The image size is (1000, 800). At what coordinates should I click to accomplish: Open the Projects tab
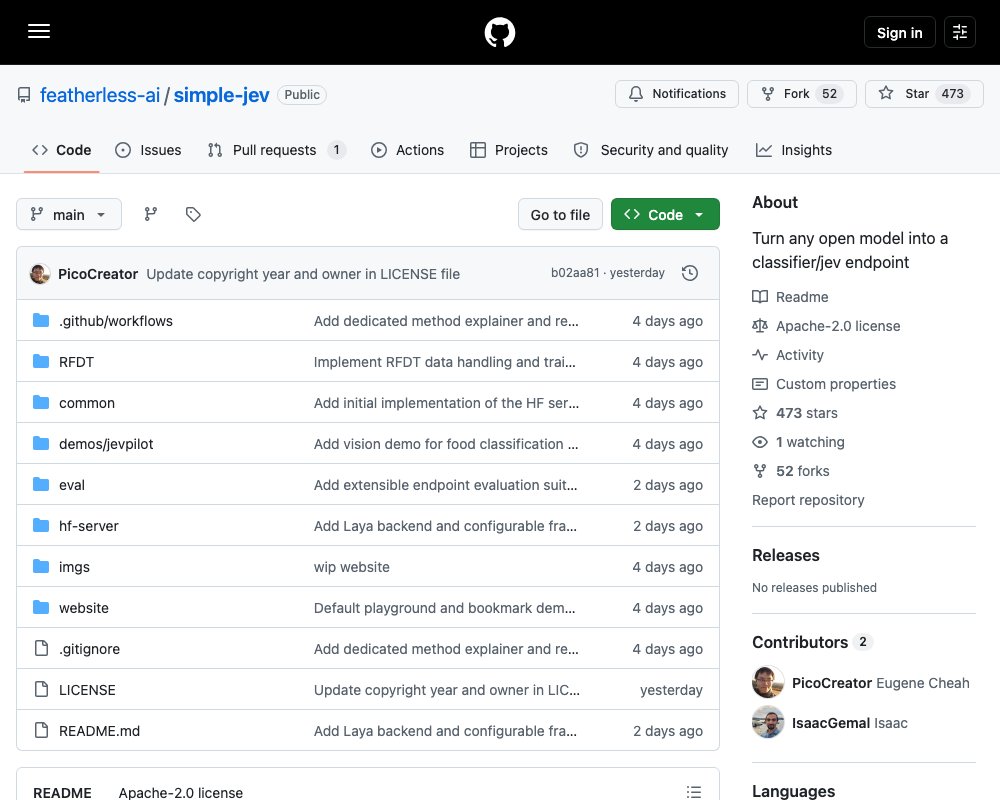click(509, 150)
